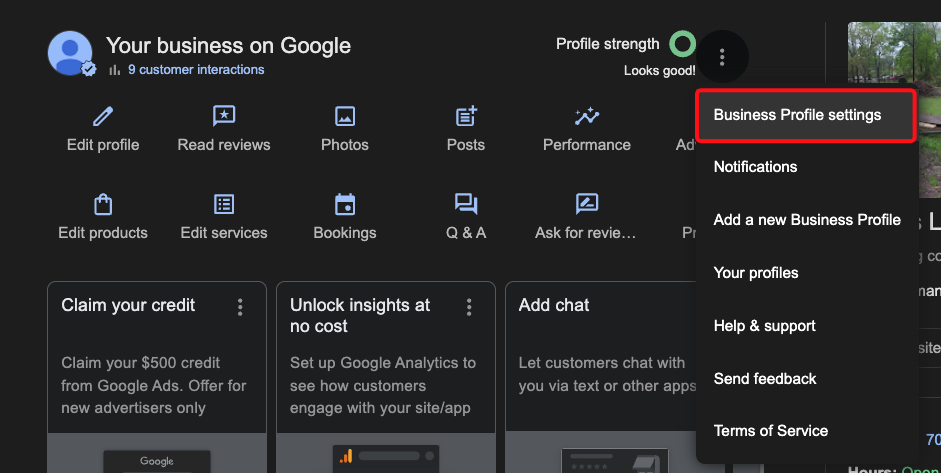
Task: Open options menu on Claim your credit card
Action: (x=240, y=307)
